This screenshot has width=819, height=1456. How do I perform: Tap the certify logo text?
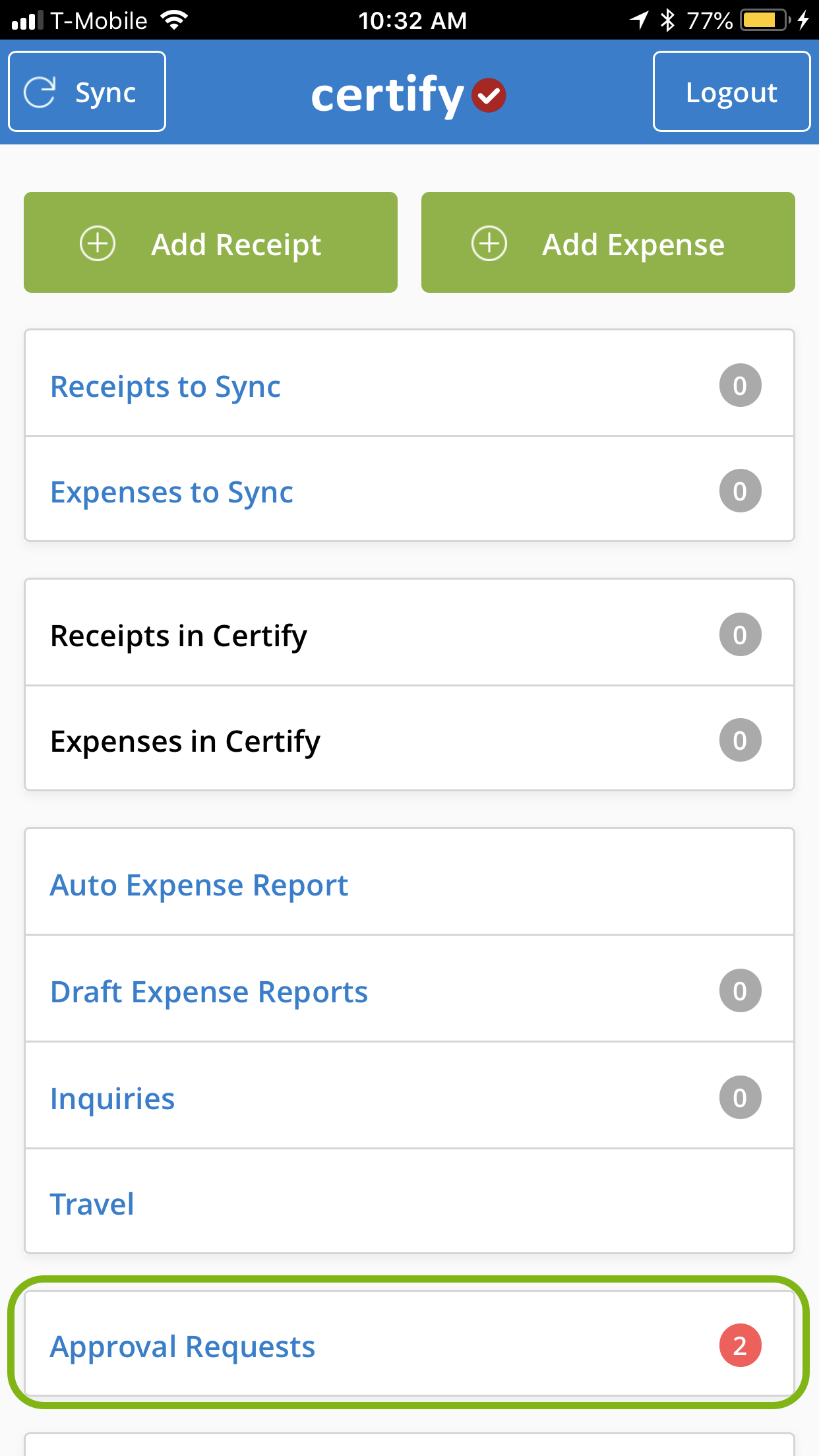point(388,96)
